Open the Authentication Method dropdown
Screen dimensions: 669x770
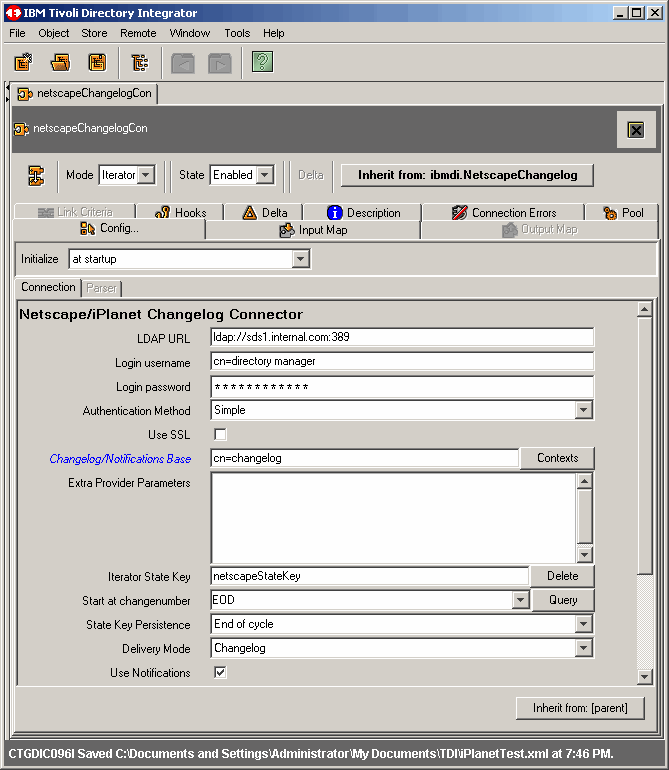click(x=584, y=410)
